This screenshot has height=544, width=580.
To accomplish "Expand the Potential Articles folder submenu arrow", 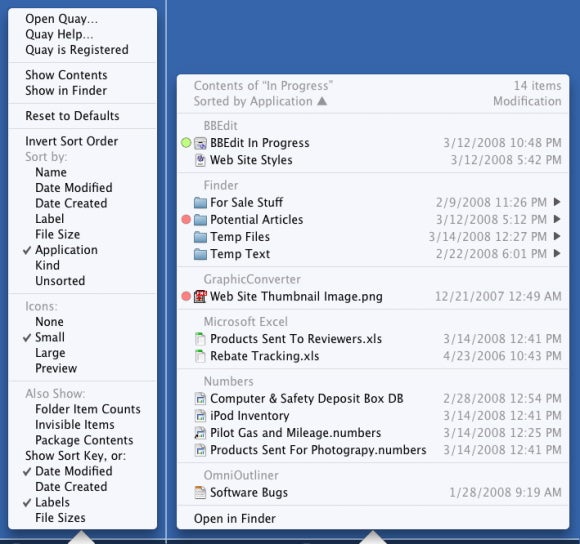I will point(557,219).
